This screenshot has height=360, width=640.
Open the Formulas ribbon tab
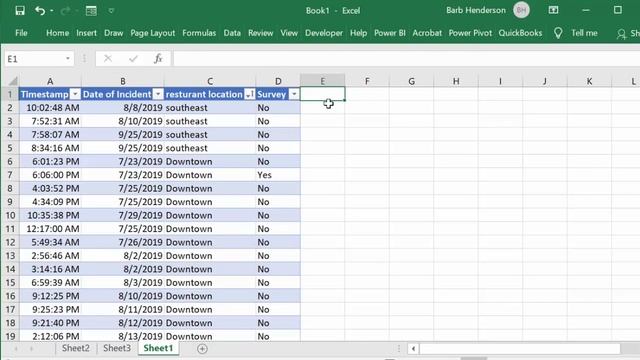point(199,33)
